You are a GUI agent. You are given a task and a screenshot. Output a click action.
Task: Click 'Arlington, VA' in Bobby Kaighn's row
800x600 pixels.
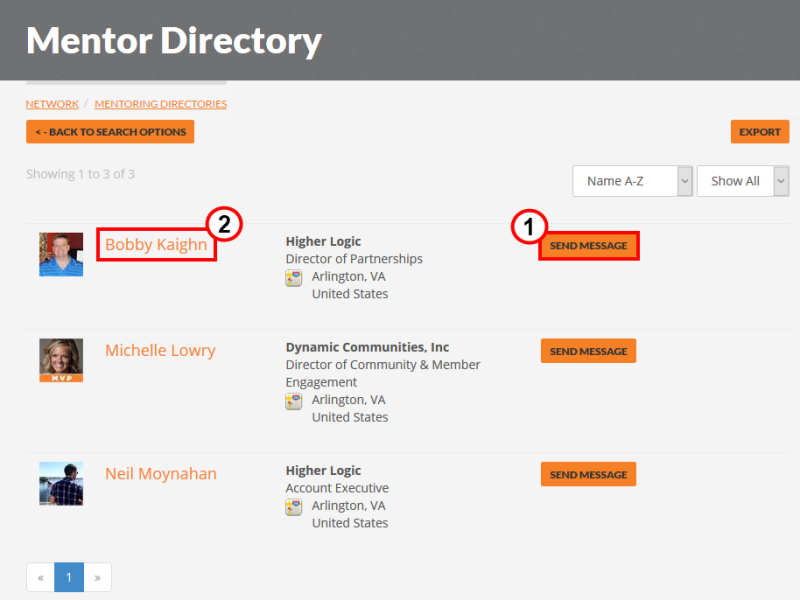coord(348,277)
